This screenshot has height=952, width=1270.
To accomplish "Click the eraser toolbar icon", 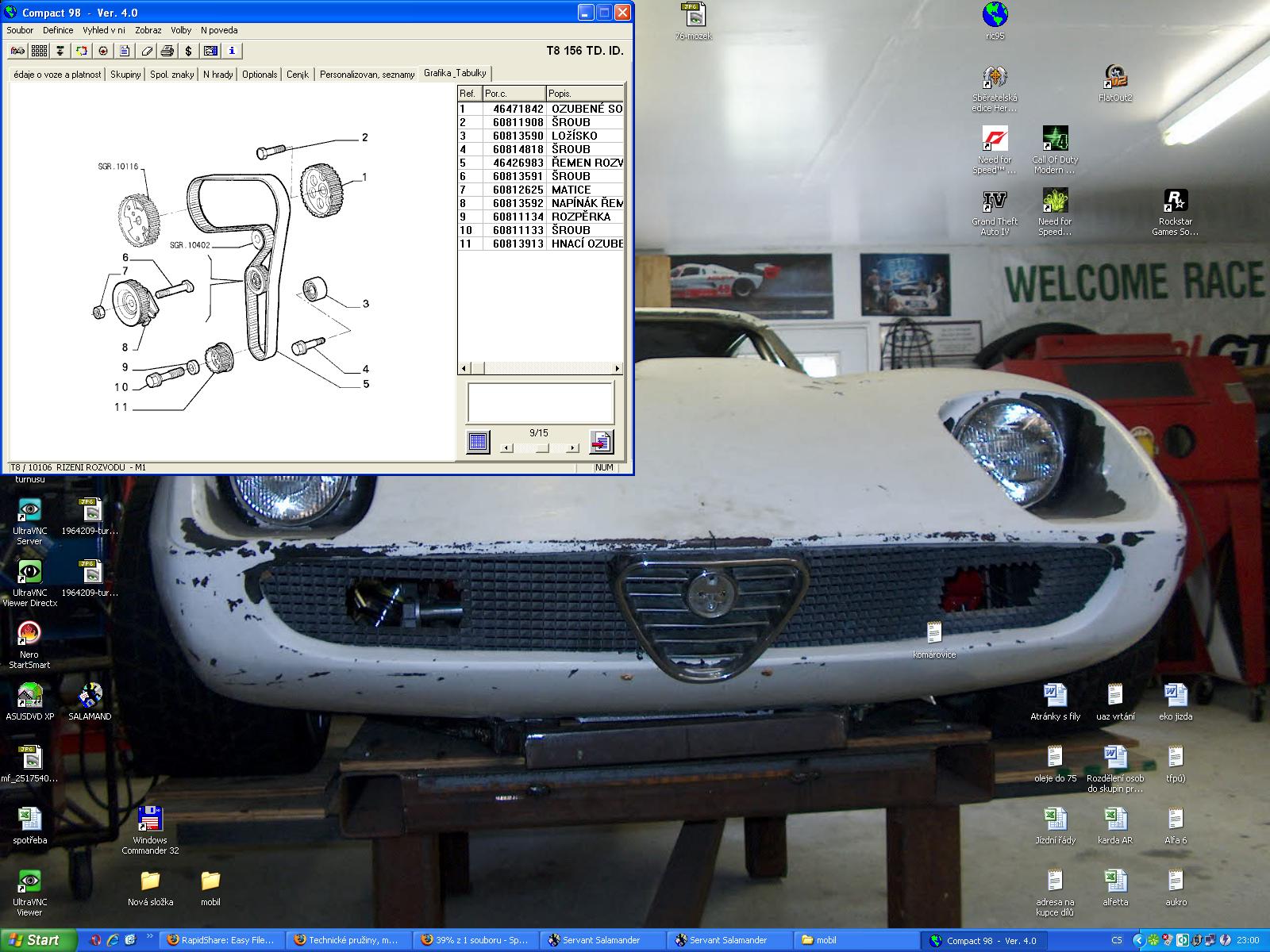I will 146,51.
